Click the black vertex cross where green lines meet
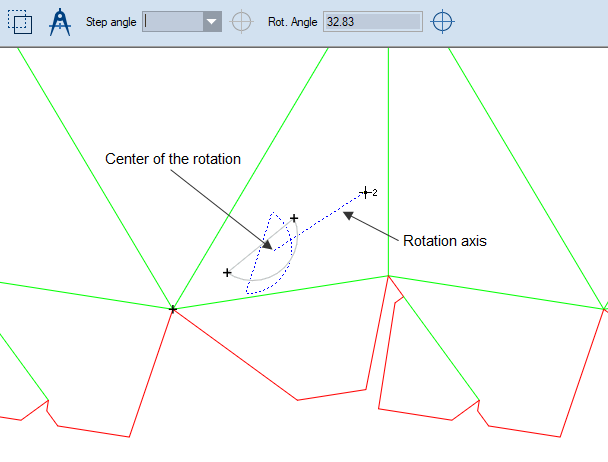 click(173, 310)
